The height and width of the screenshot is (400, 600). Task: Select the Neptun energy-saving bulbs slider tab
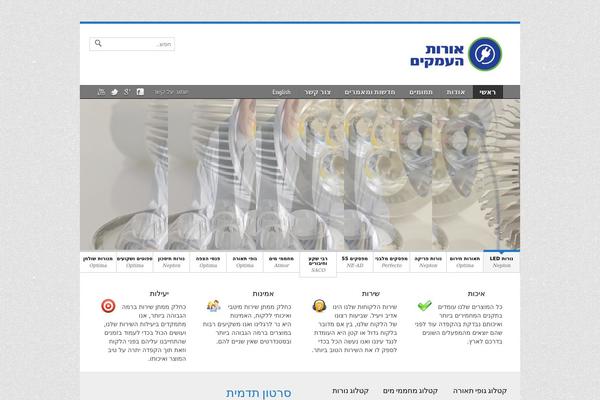pyautogui.click(x=171, y=262)
